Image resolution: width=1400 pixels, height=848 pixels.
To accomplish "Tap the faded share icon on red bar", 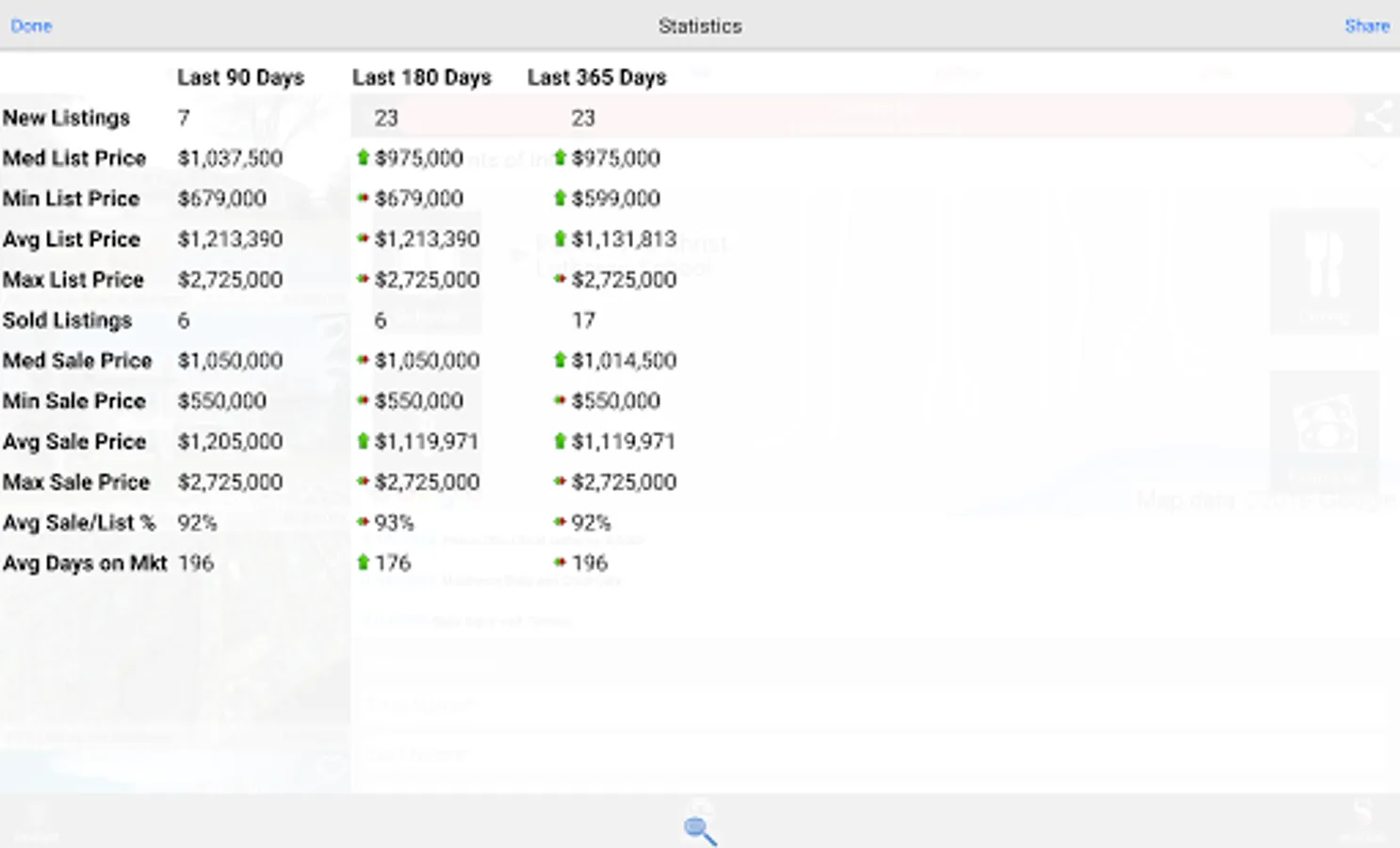I will tap(1377, 117).
